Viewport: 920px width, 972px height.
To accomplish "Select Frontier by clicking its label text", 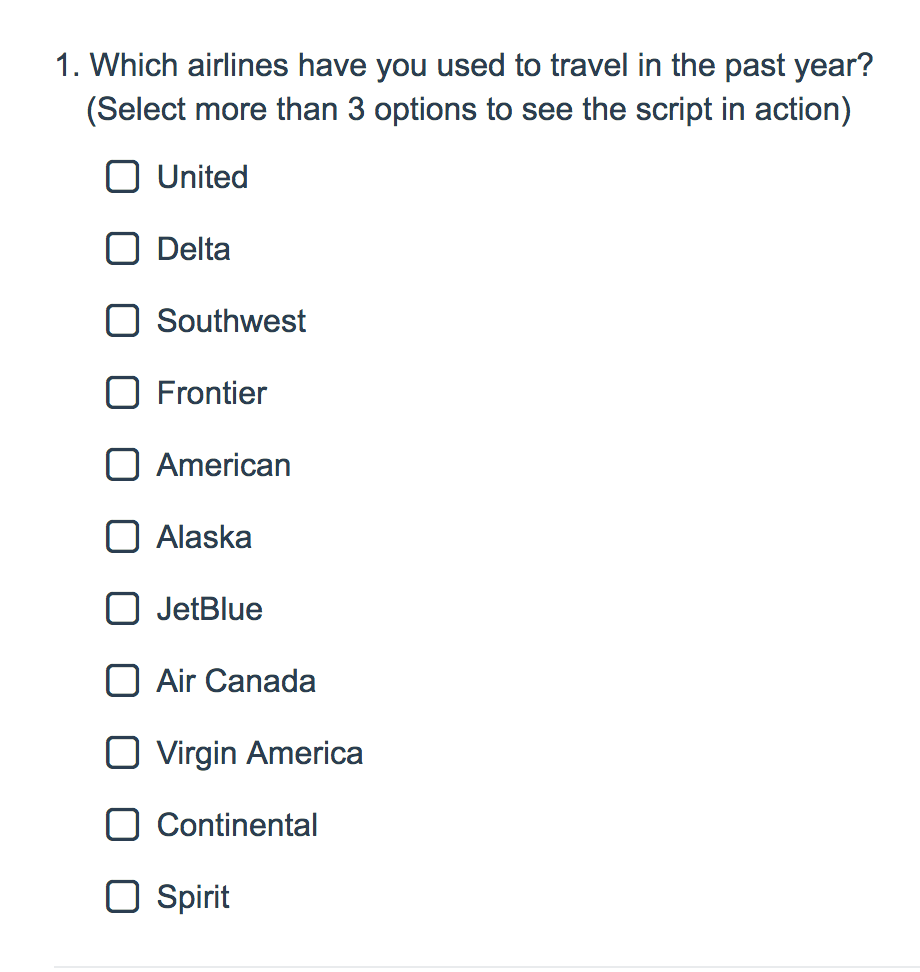I will point(211,393).
